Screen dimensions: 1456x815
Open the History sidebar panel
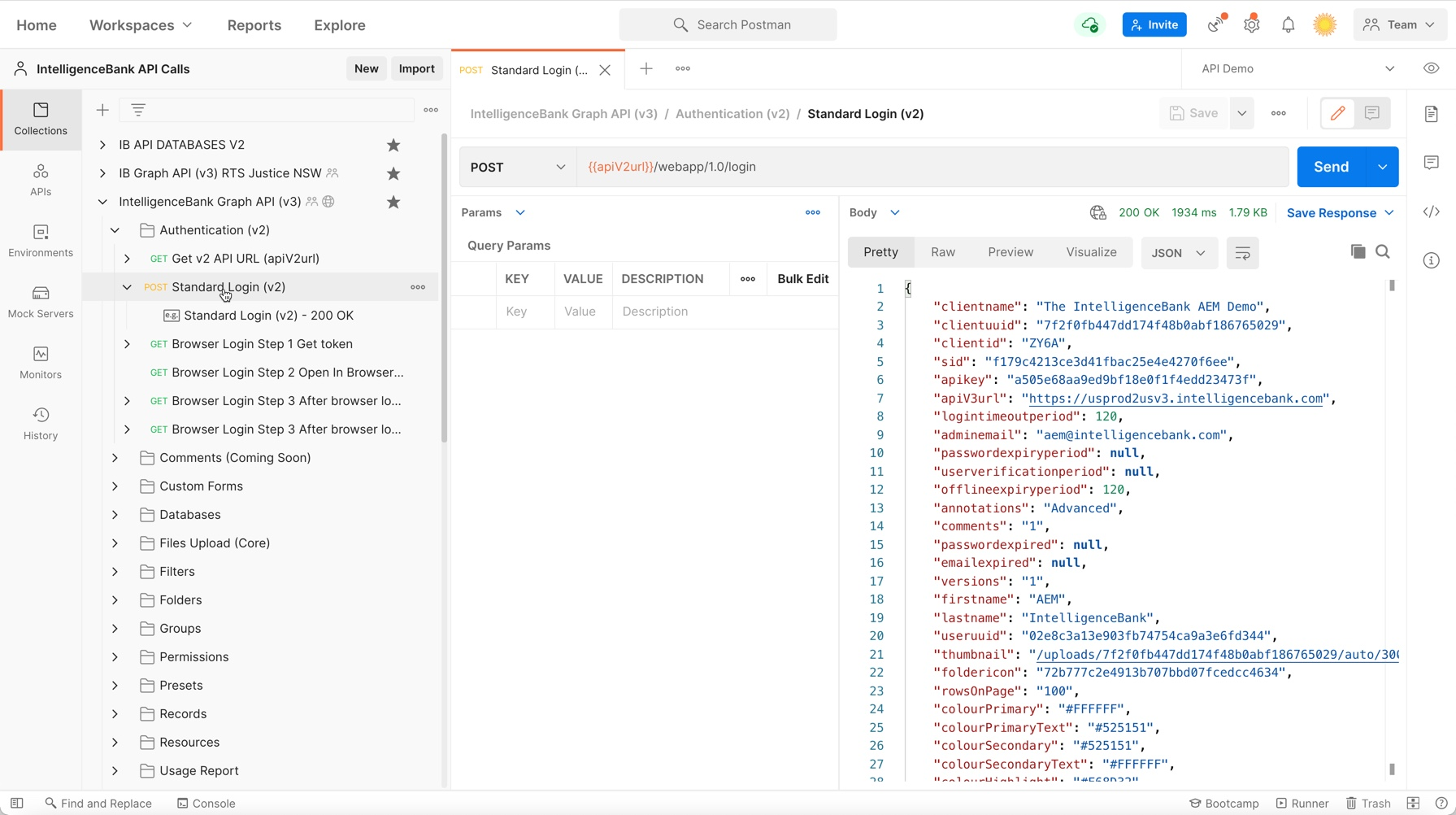(41, 424)
